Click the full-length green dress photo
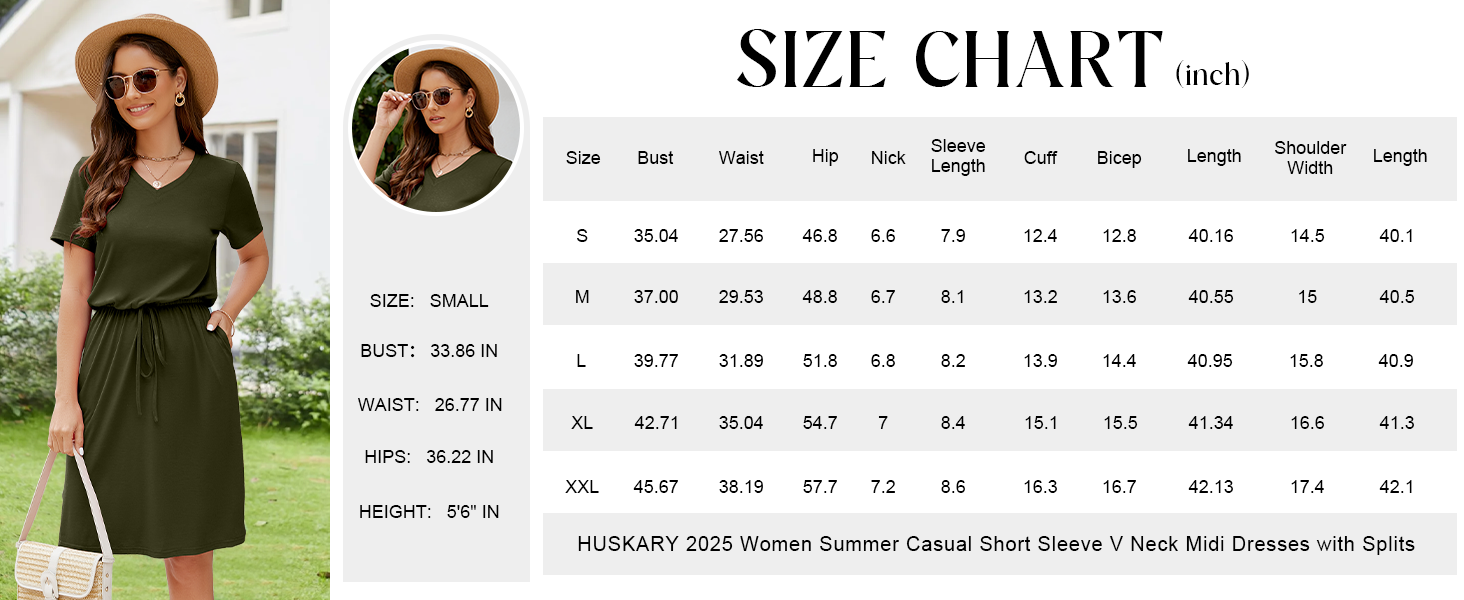Viewport: 1464px width, 600px height. [165, 300]
